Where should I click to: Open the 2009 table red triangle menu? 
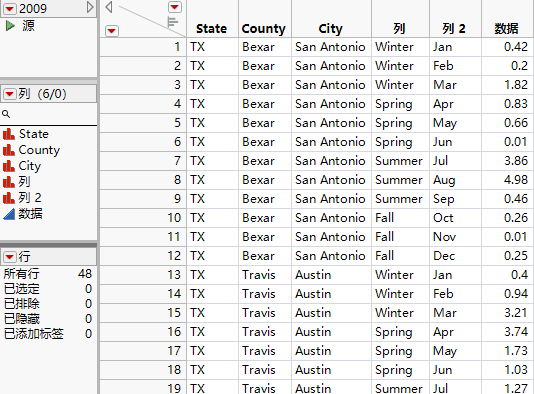(10, 9)
